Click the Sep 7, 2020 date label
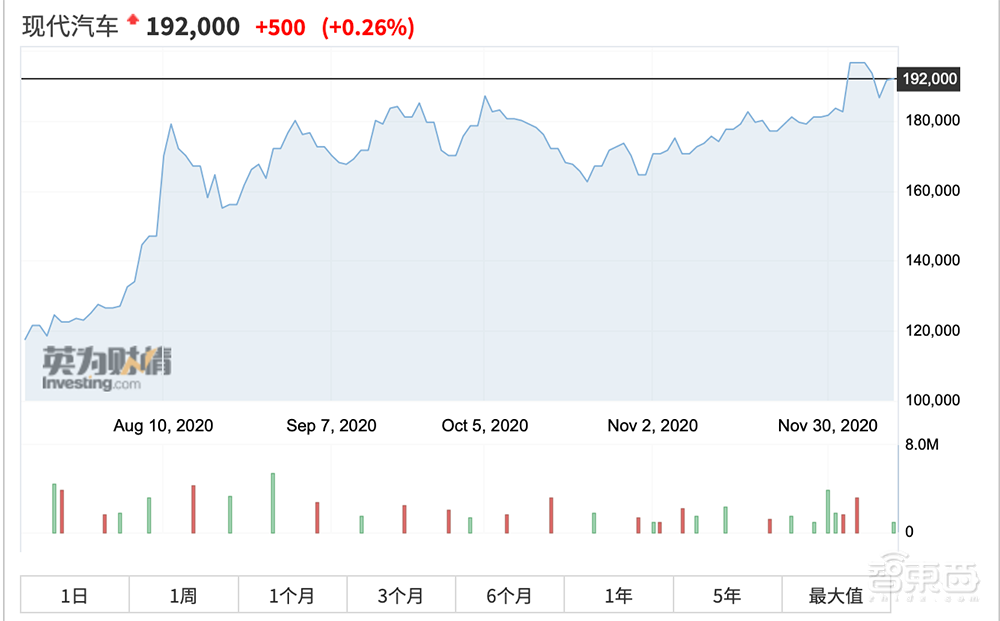The height and width of the screenshot is (621, 1000). coord(331,426)
